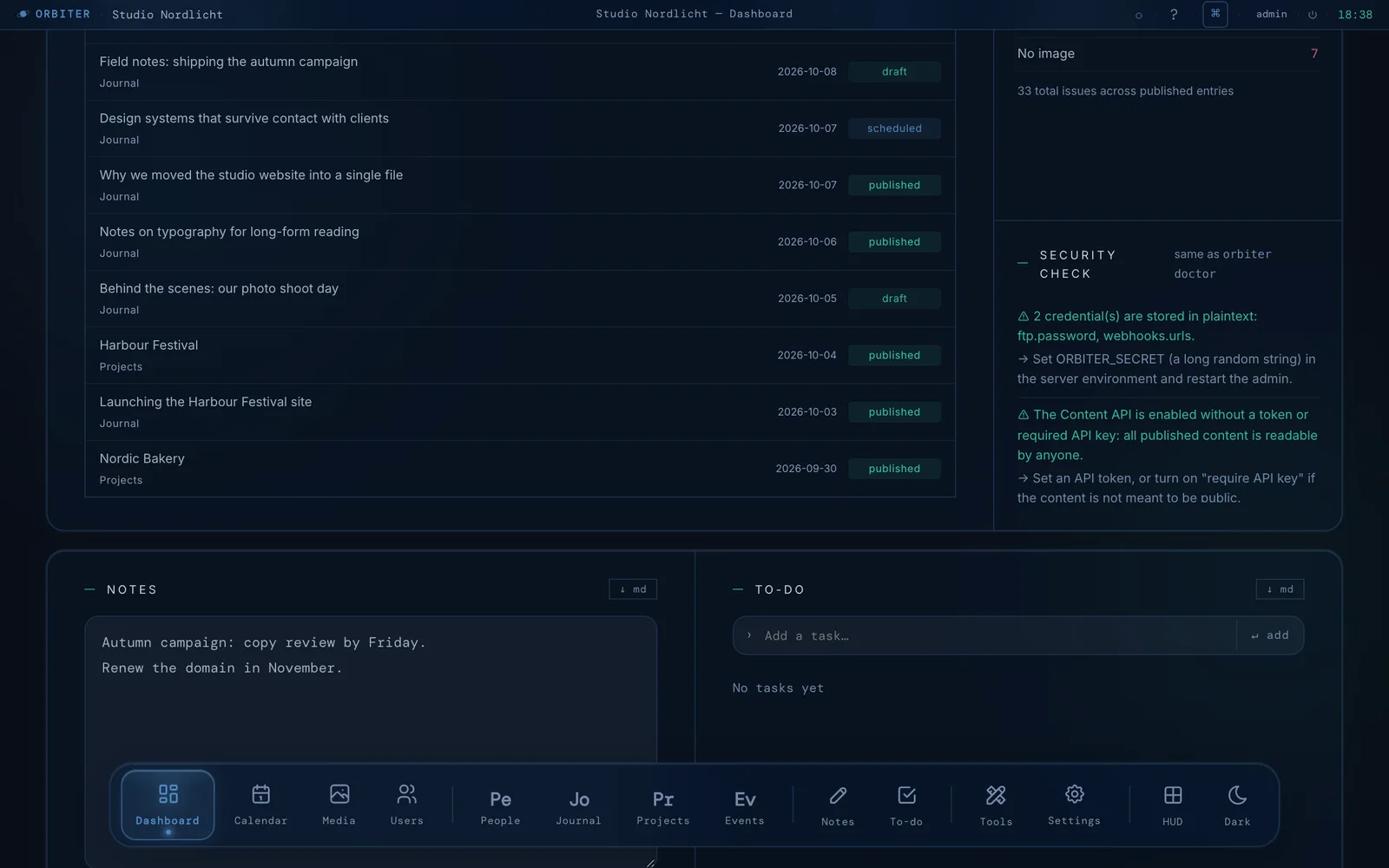Open Tools from the dock

[x=996, y=805]
